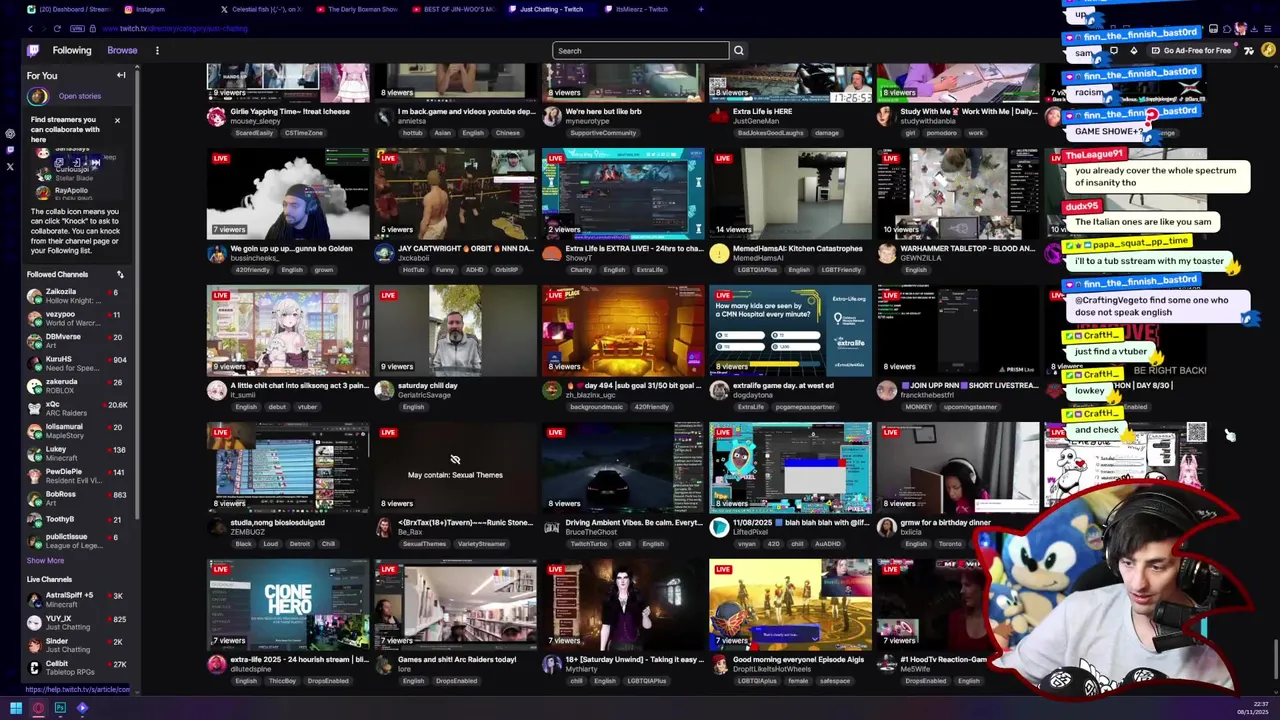The image size is (1280, 720).
Task: Click the LiftedPixel channel avatar
Action: tap(719, 527)
